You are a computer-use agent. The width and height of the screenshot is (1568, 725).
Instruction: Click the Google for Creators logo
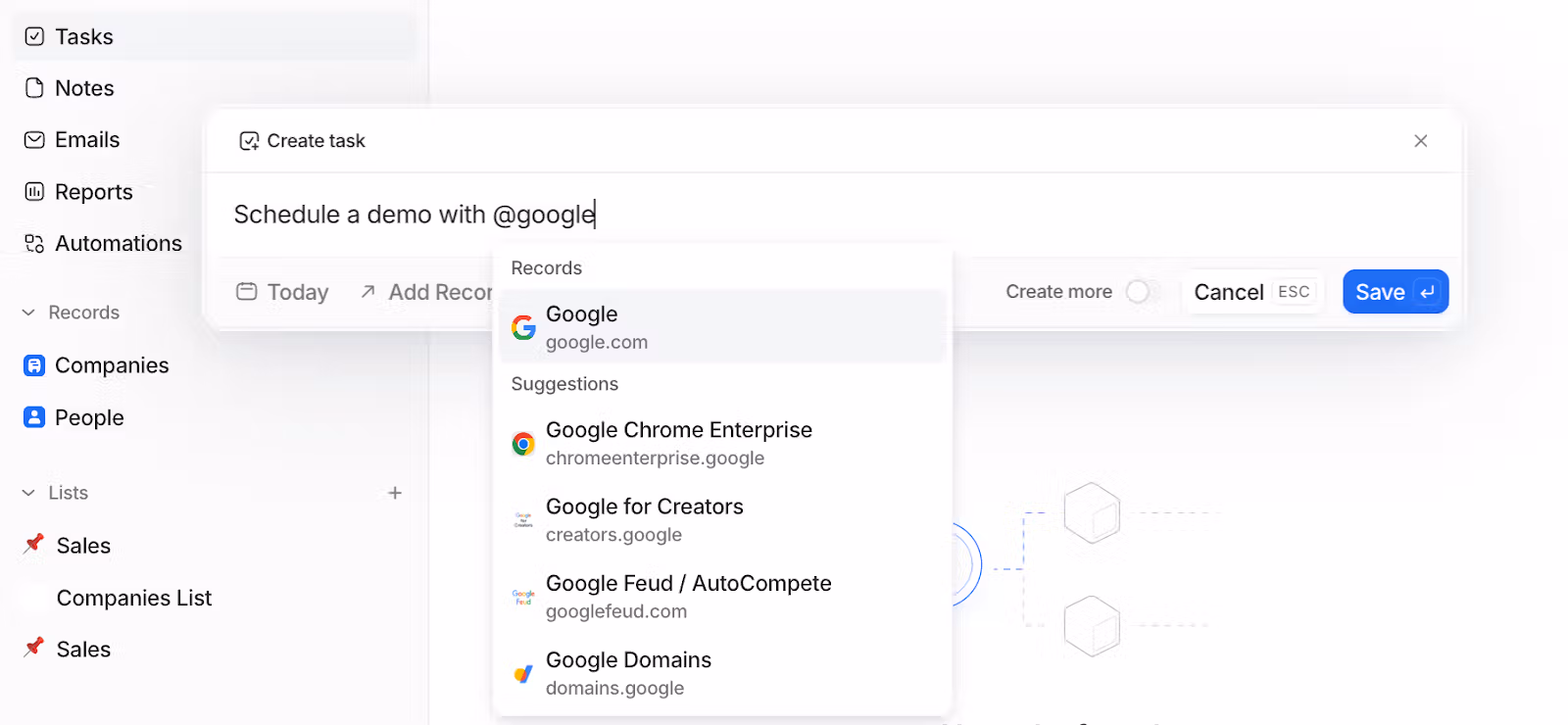(x=523, y=520)
